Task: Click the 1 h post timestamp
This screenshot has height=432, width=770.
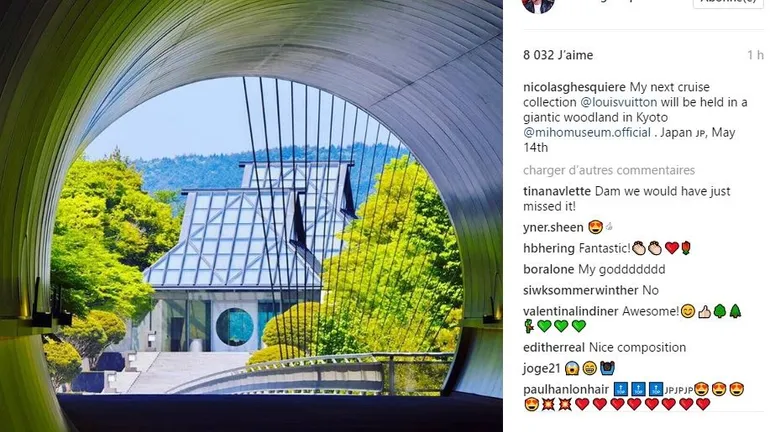Action: 755,55
